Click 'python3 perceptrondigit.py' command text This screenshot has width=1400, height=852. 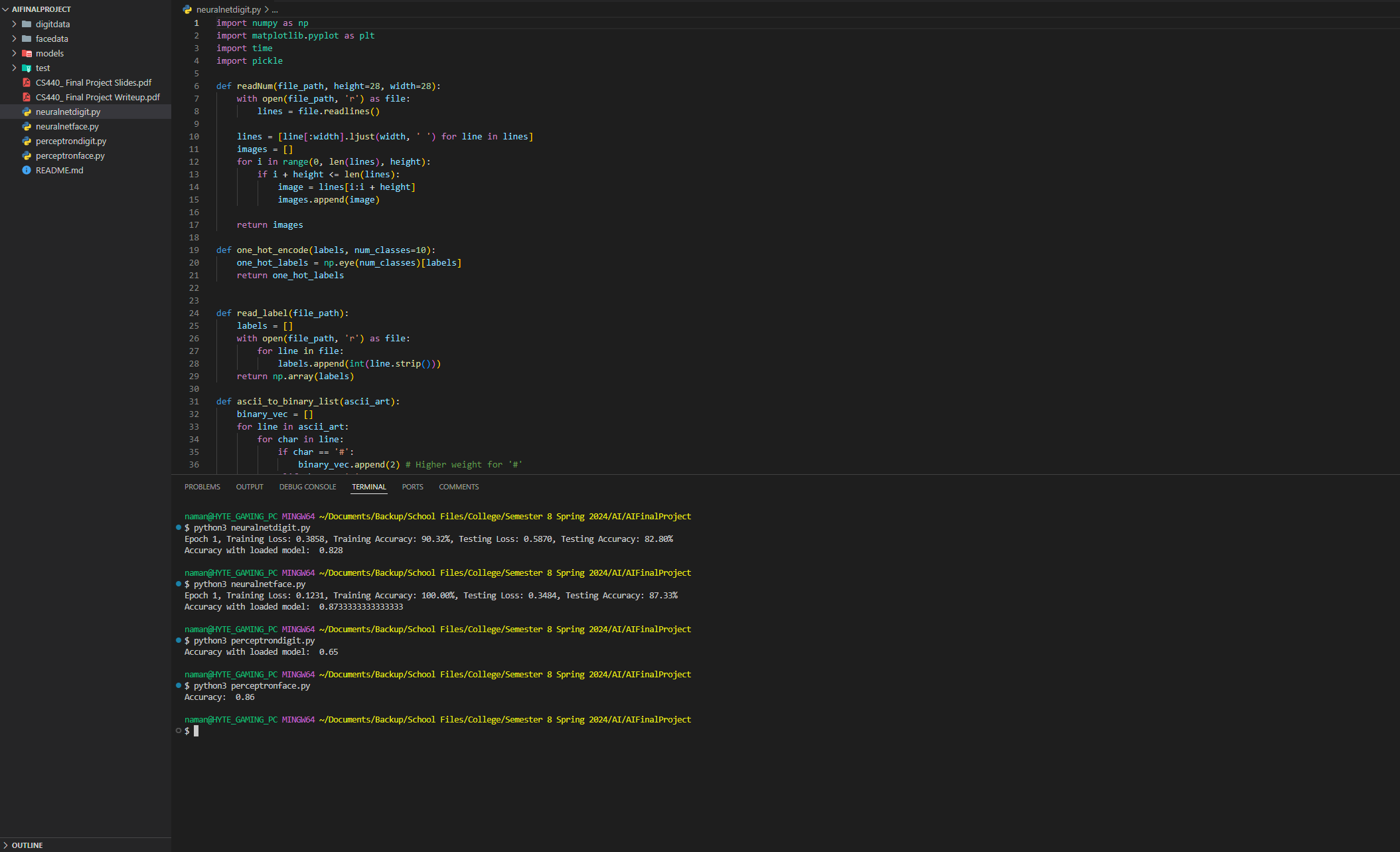point(254,641)
